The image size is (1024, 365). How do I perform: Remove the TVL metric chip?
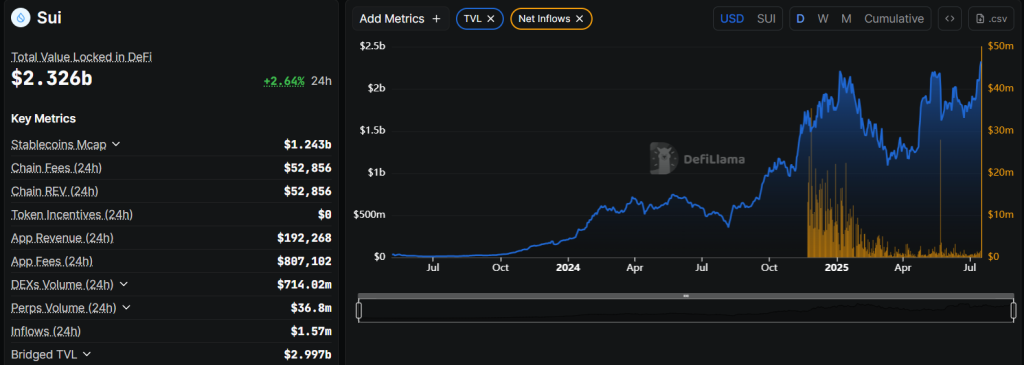(x=490, y=19)
